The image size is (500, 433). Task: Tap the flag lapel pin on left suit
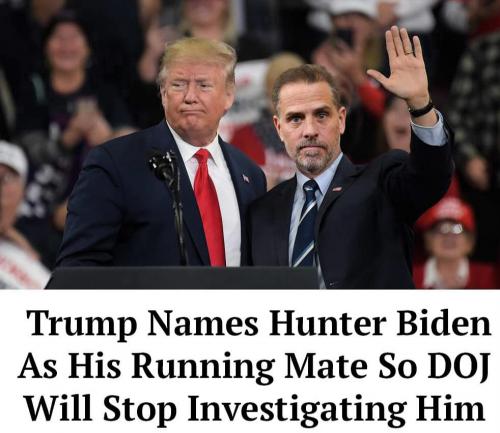pyautogui.click(x=246, y=178)
